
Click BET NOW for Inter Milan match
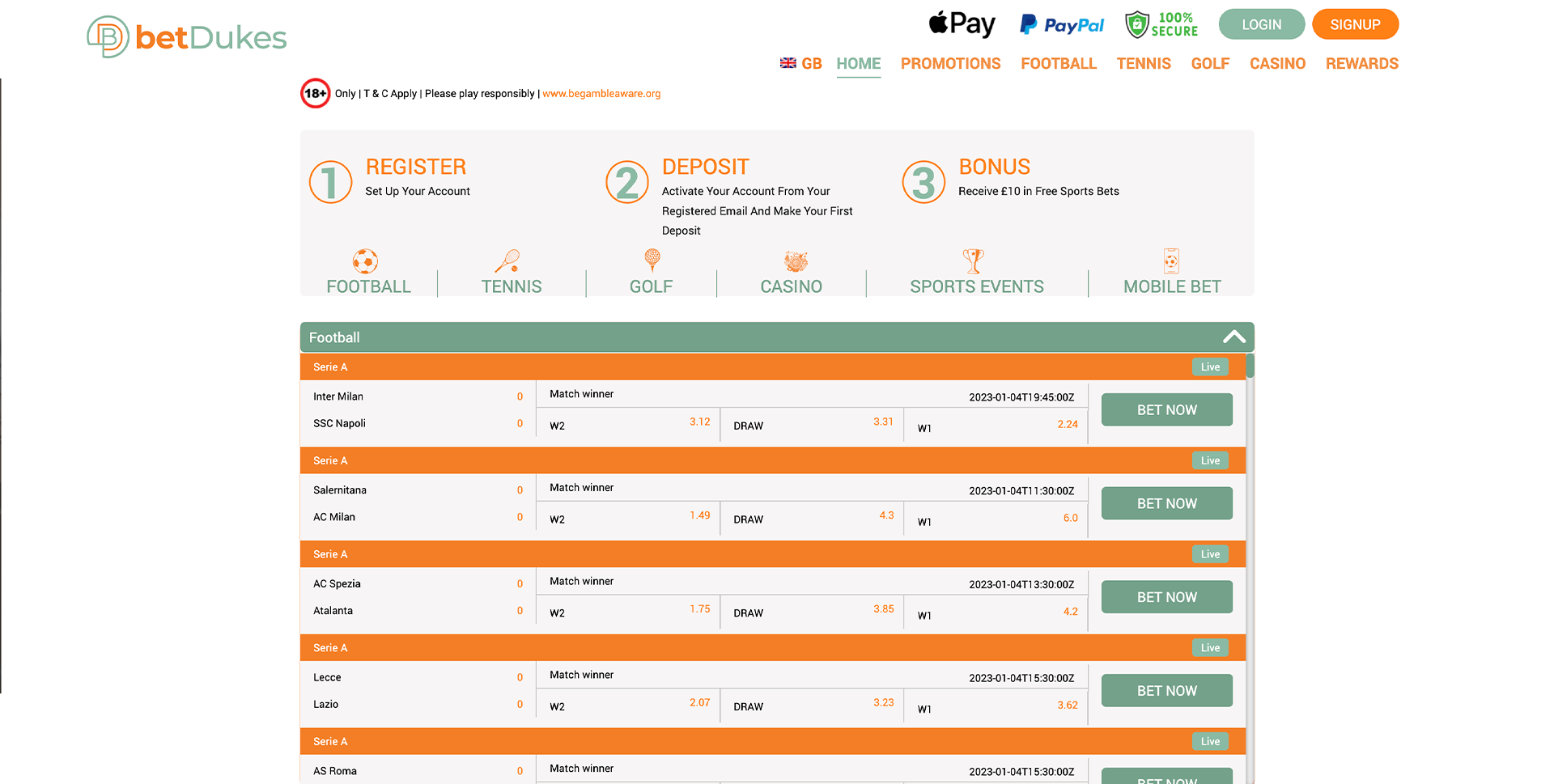[1166, 409]
